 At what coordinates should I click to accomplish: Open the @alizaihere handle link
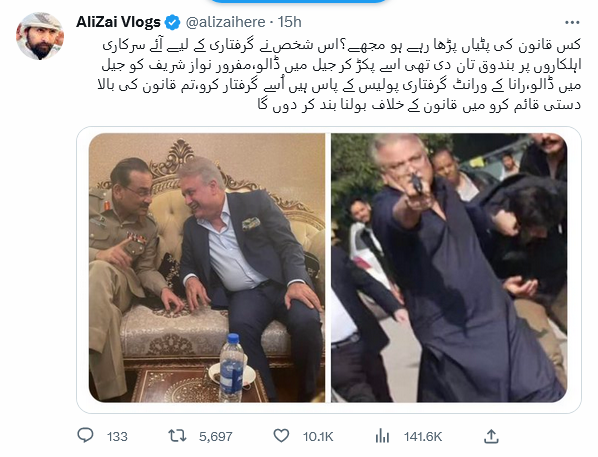coord(225,22)
